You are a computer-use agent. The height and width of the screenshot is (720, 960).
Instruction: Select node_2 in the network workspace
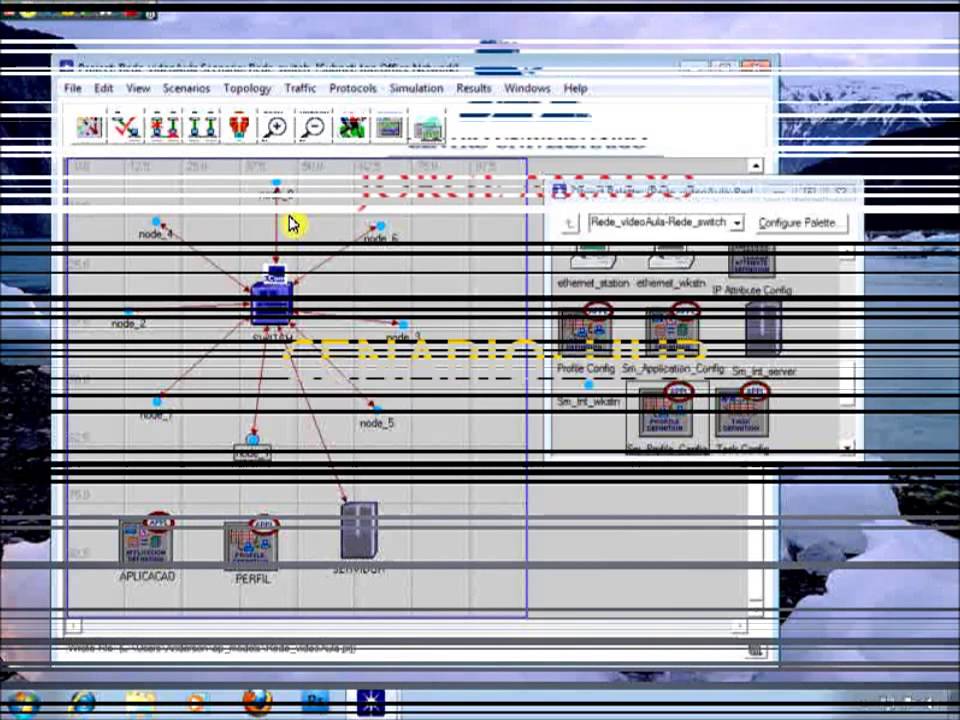pos(128,319)
